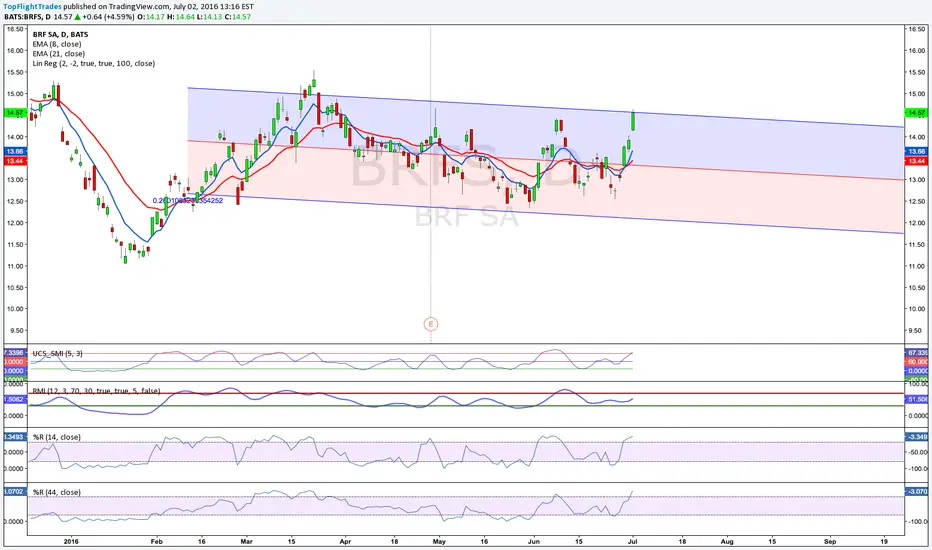This screenshot has width=932, height=550.
Task: Click the 'O:14.17' open value in header
Action: tap(151, 17)
